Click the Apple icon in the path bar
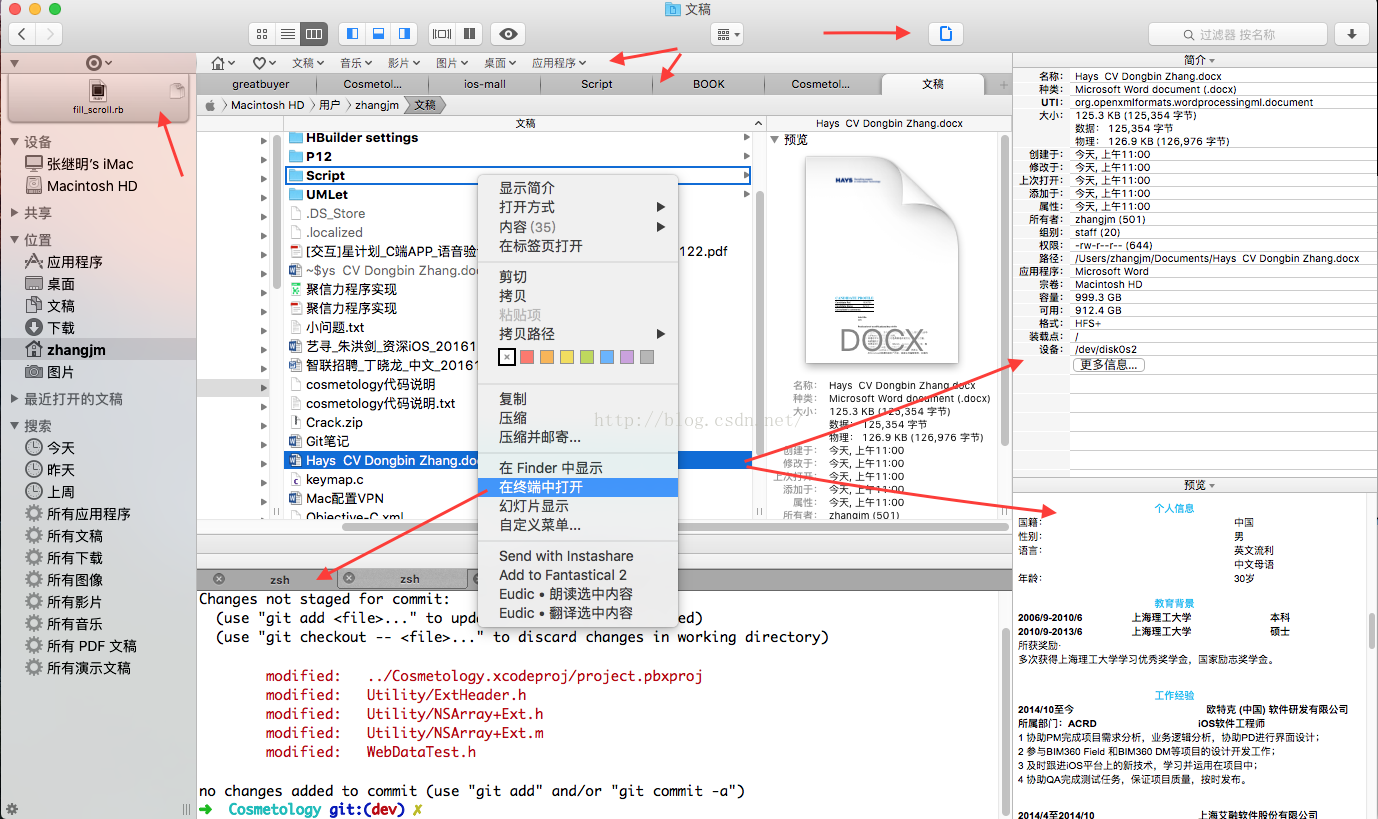Viewport: 1378px width, 819px height. pos(210,105)
